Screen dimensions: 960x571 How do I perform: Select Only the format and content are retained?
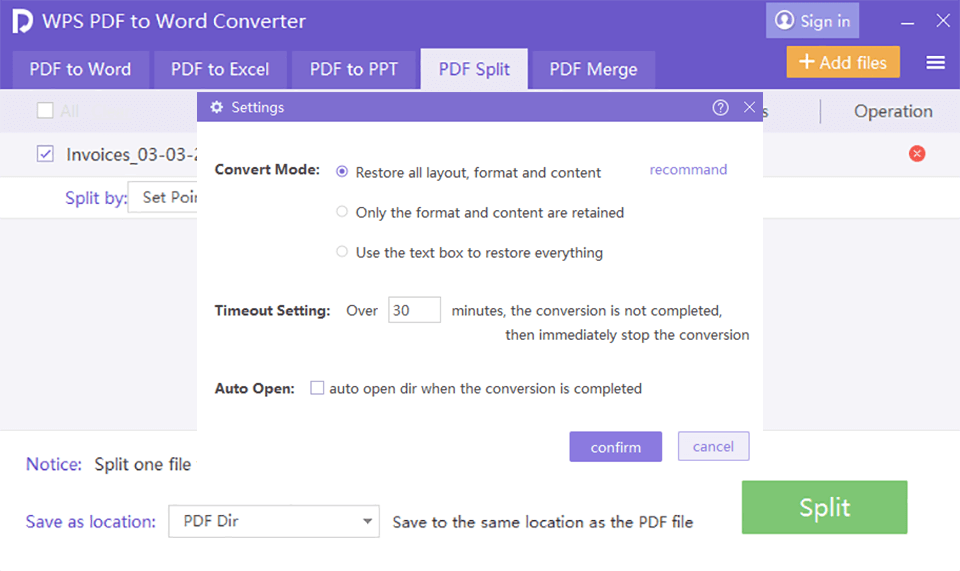click(x=342, y=212)
